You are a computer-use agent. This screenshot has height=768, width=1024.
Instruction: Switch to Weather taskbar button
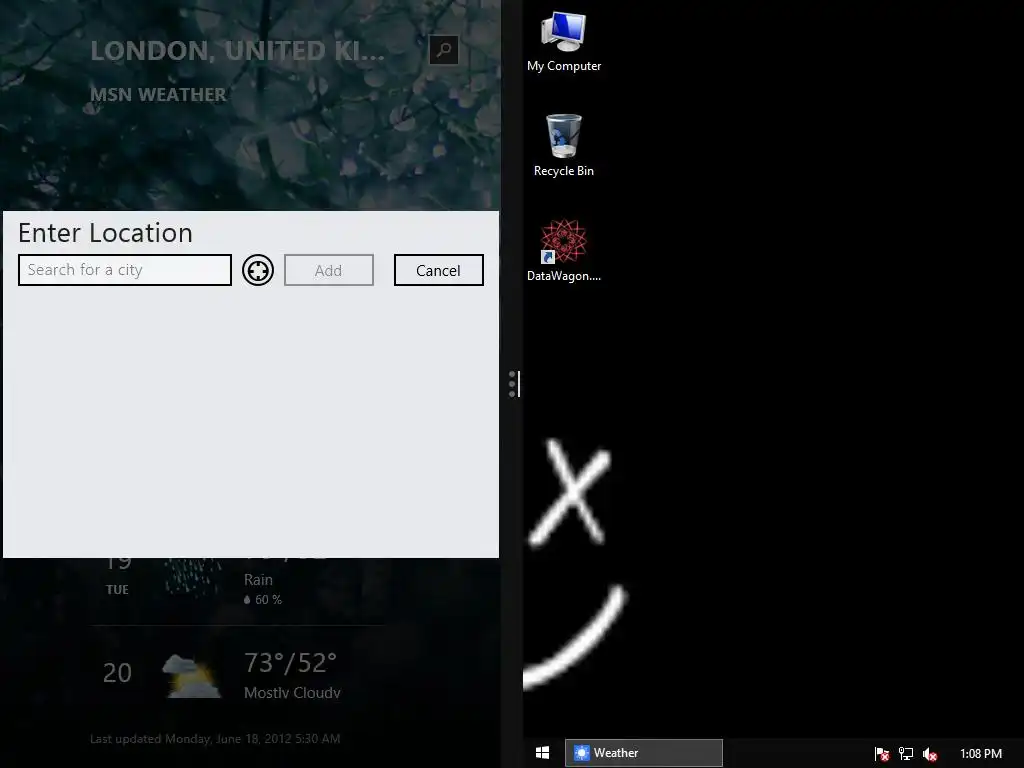pos(643,752)
